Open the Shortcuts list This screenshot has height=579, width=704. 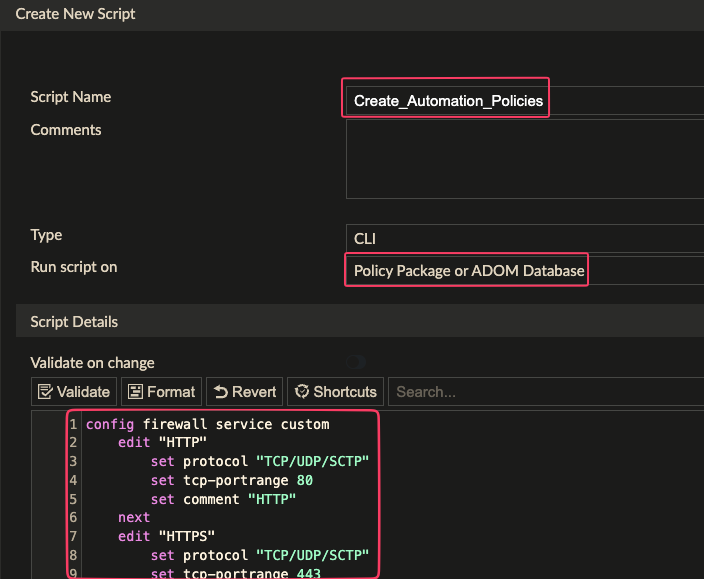[x=334, y=392]
